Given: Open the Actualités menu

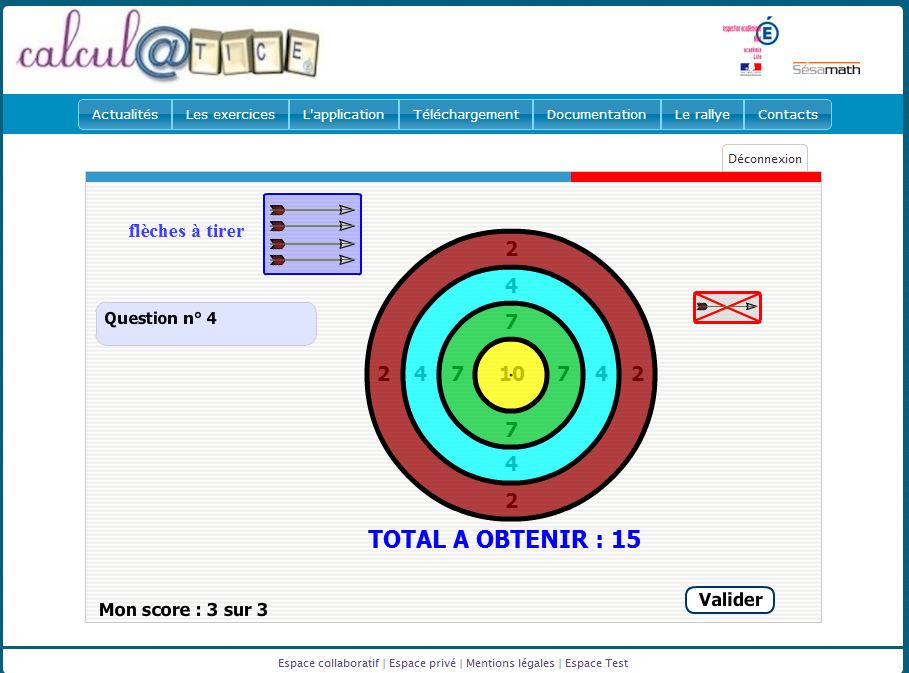Looking at the screenshot, I should (125, 115).
